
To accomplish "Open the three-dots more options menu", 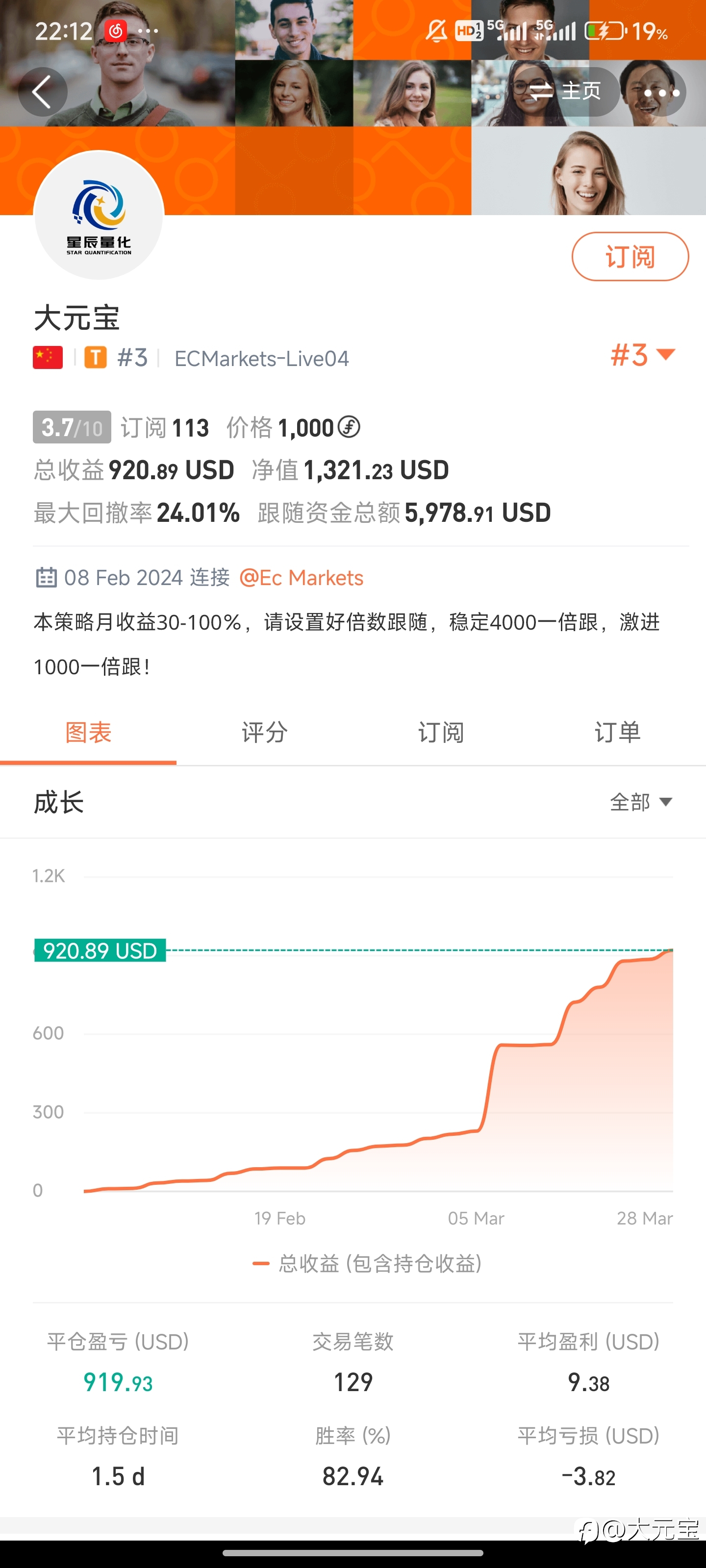I will (661, 93).
